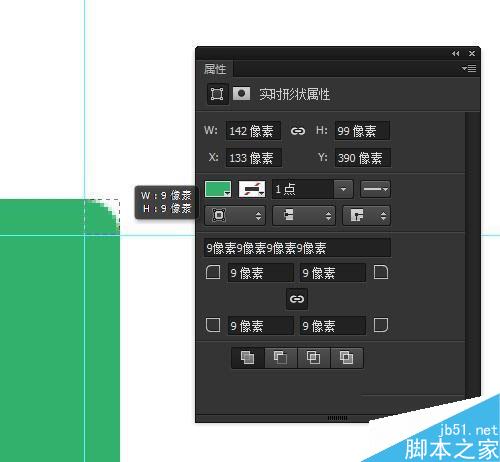500x462 pixels.
Task: Select the subtract front shape button
Action: click(x=281, y=358)
